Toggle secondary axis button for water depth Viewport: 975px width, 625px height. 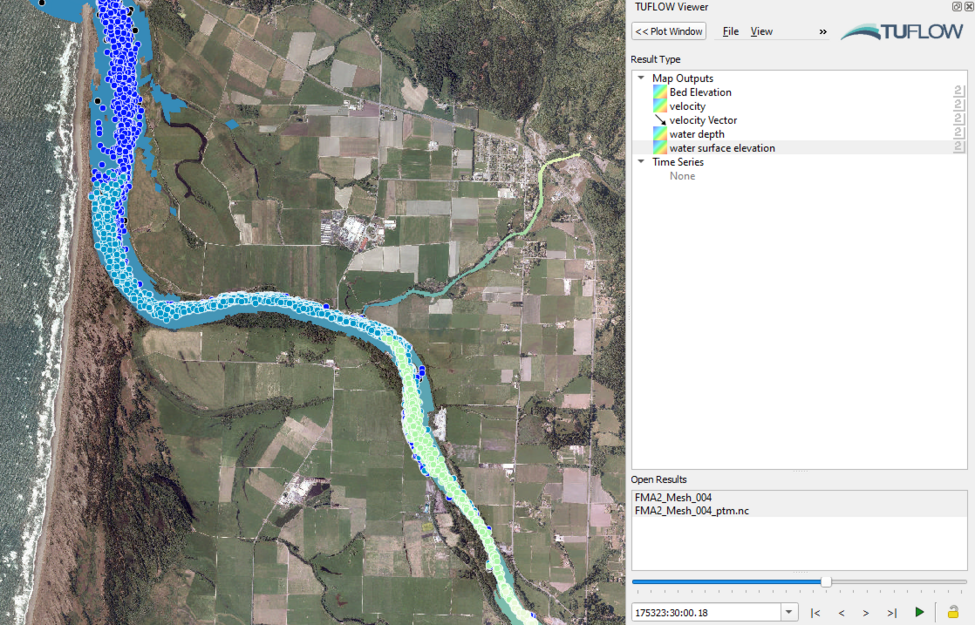(958, 134)
